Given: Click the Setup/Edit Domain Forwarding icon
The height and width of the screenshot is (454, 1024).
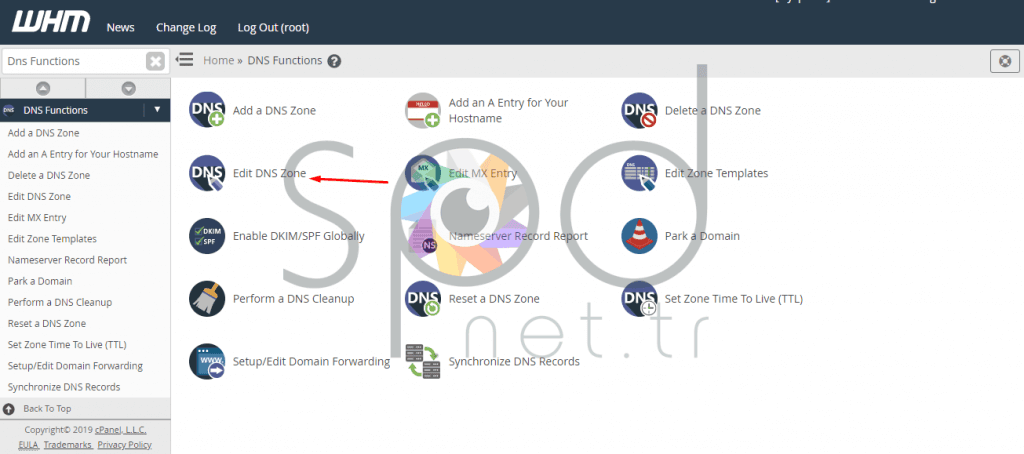Looking at the screenshot, I should [x=207, y=361].
